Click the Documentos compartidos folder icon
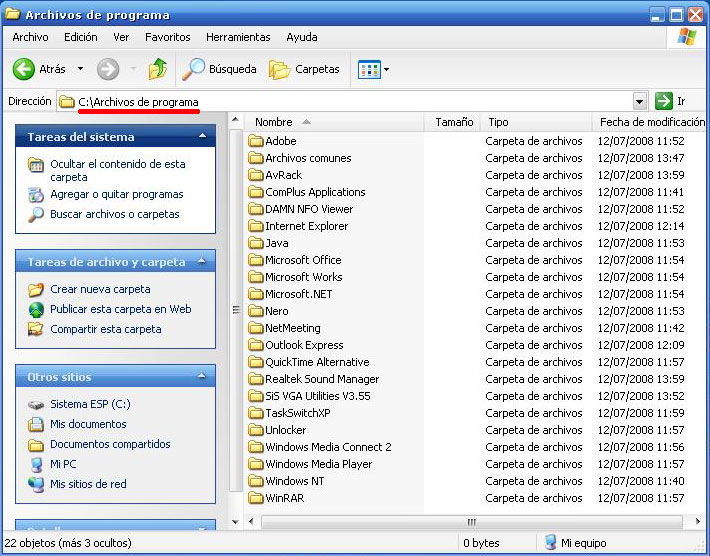Image resolution: width=710 pixels, height=556 pixels. pos(36,445)
